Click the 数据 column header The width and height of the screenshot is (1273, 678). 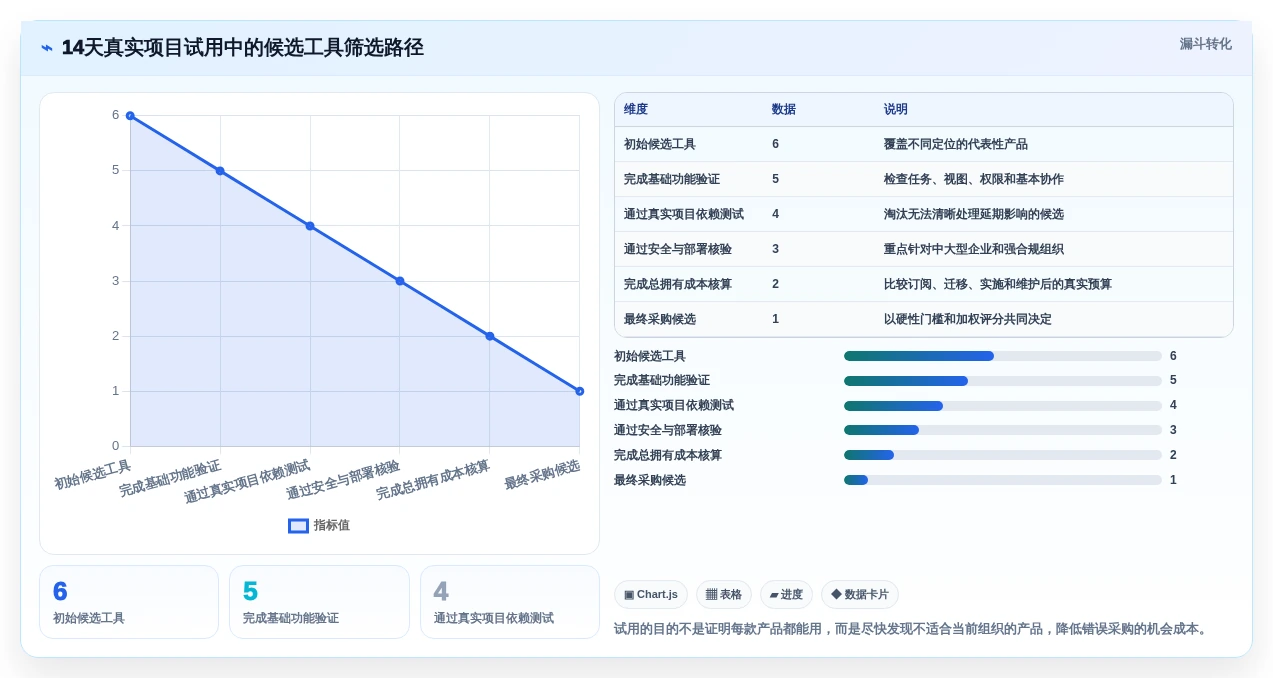tap(784, 110)
